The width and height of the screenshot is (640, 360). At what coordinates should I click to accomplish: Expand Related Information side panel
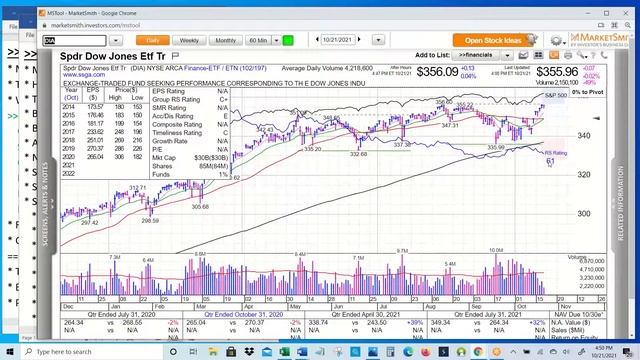tap(619, 203)
